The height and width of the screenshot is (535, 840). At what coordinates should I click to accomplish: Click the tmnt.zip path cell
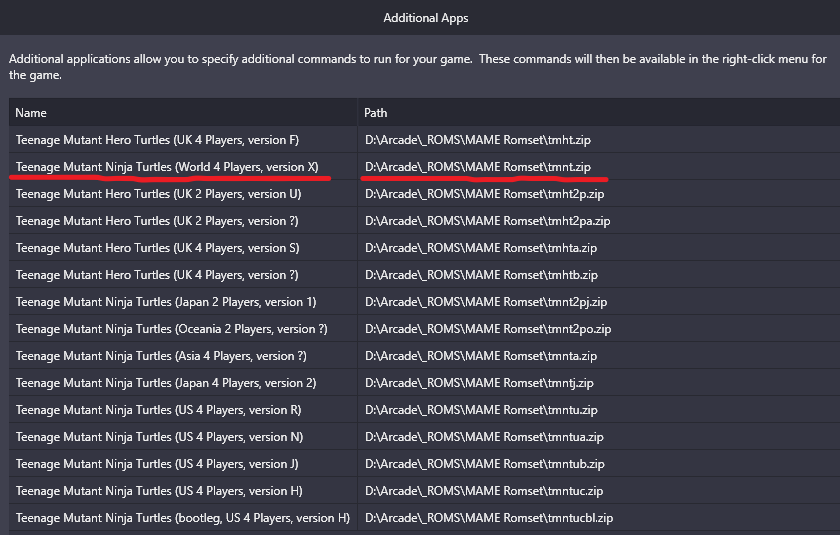pos(599,167)
